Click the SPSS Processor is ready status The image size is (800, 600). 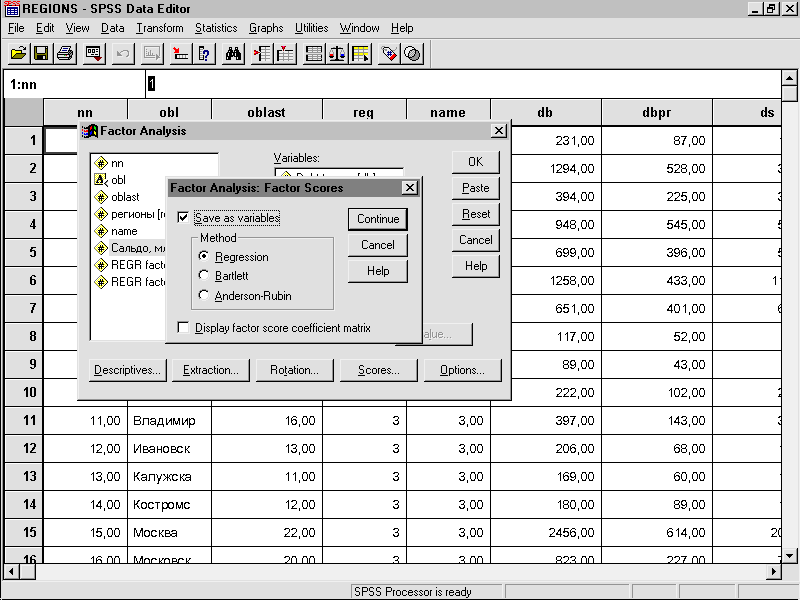click(427, 592)
